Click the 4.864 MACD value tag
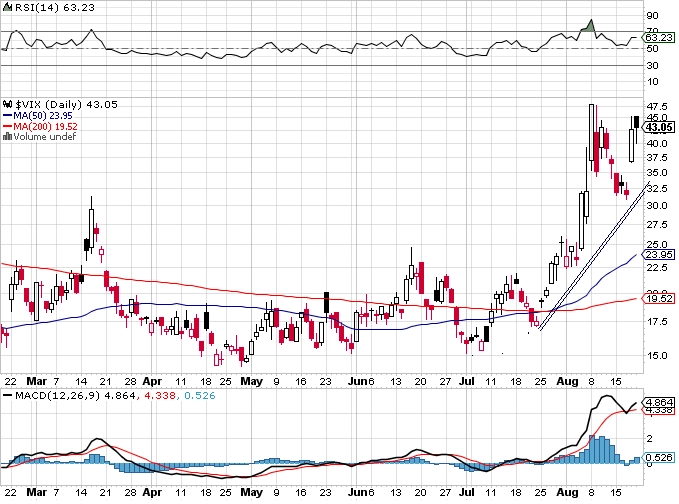Image resolution: width=679 pixels, height=504 pixels. pyautogui.click(x=659, y=402)
